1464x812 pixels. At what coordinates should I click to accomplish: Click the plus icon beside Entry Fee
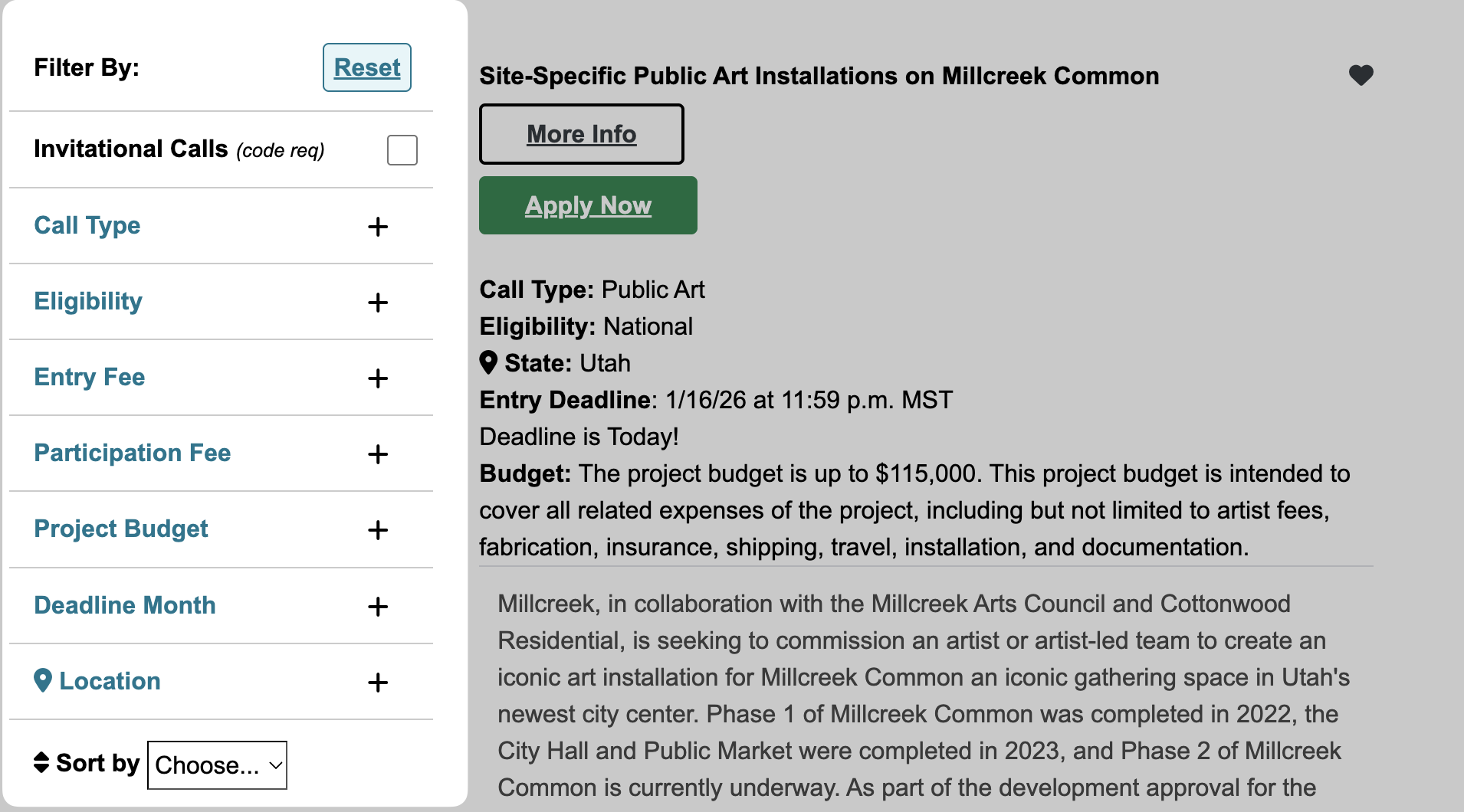tap(377, 378)
